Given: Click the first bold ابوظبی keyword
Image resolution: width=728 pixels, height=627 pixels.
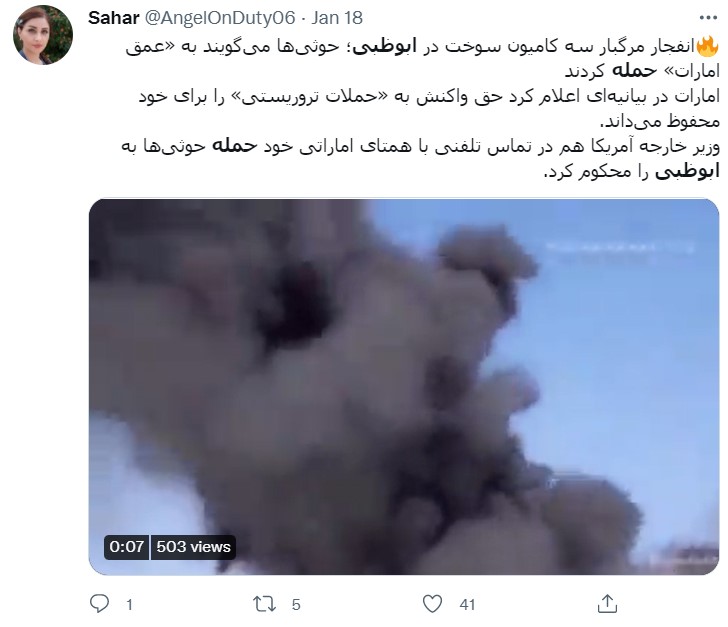Looking at the screenshot, I should tap(384, 47).
